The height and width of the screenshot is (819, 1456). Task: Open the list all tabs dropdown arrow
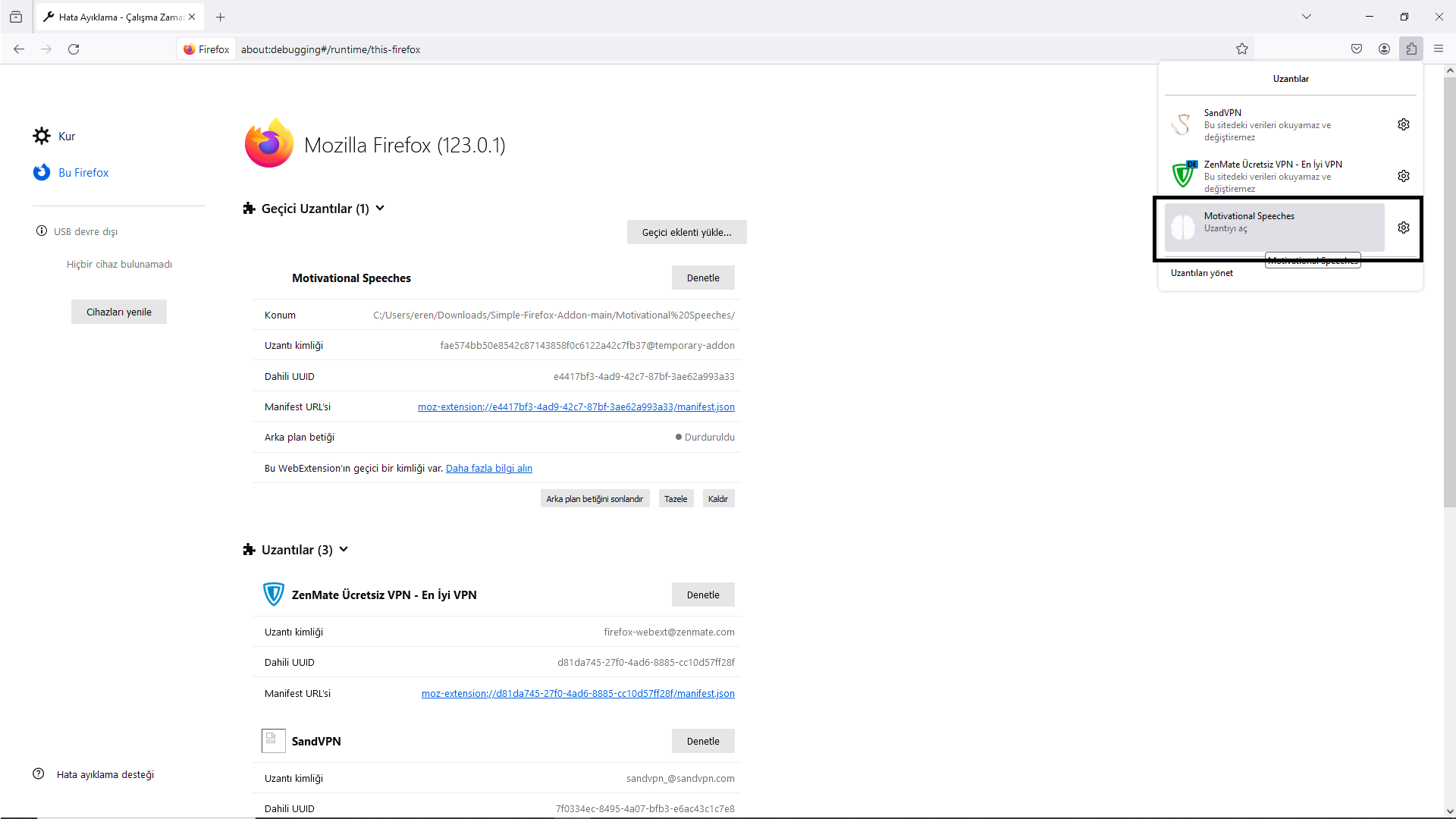(x=1307, y=17)
